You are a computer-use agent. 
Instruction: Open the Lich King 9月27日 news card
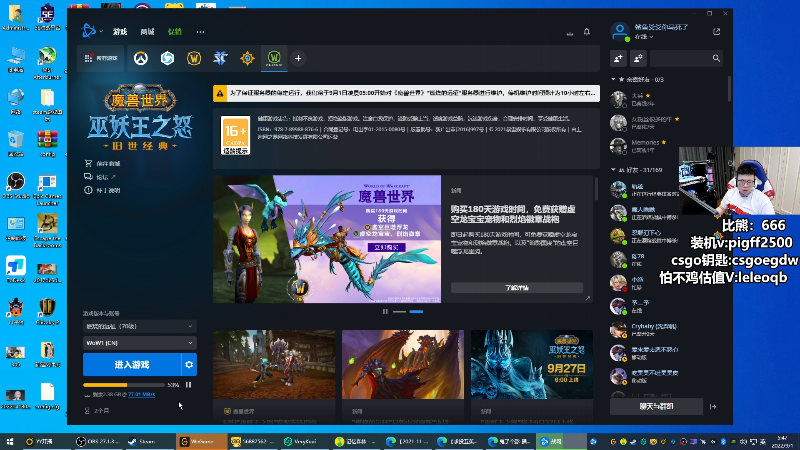click(x=532, y=377)
